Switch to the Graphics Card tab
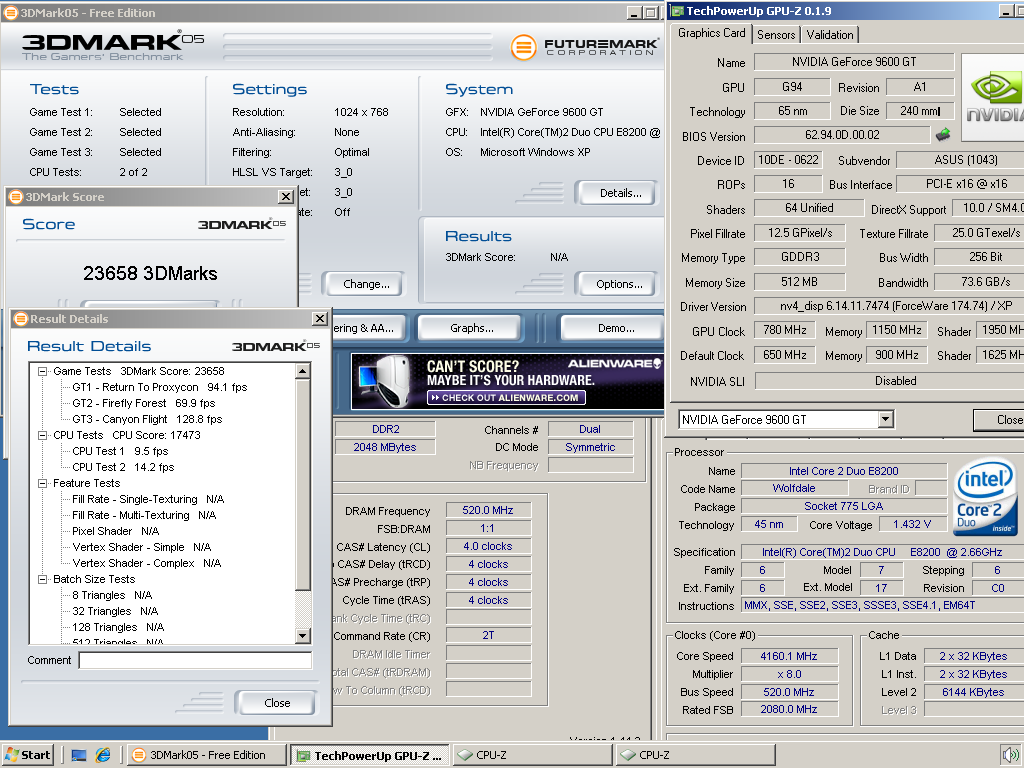This screenshot has height=768, width=1024. [x=711, y=33]
